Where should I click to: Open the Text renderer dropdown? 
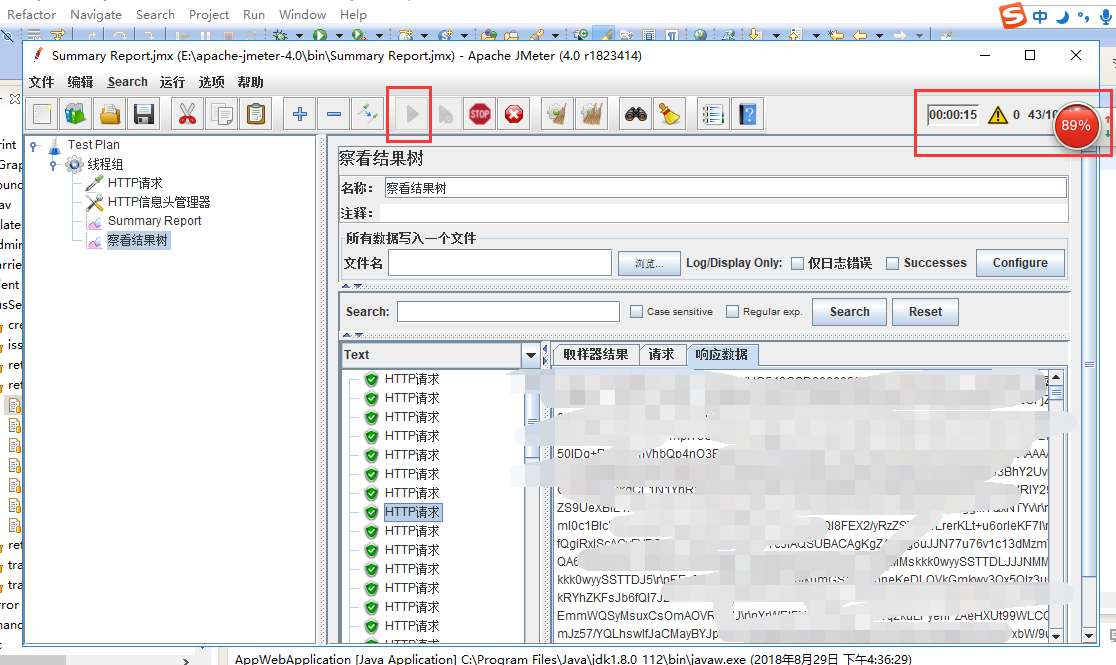531,355
